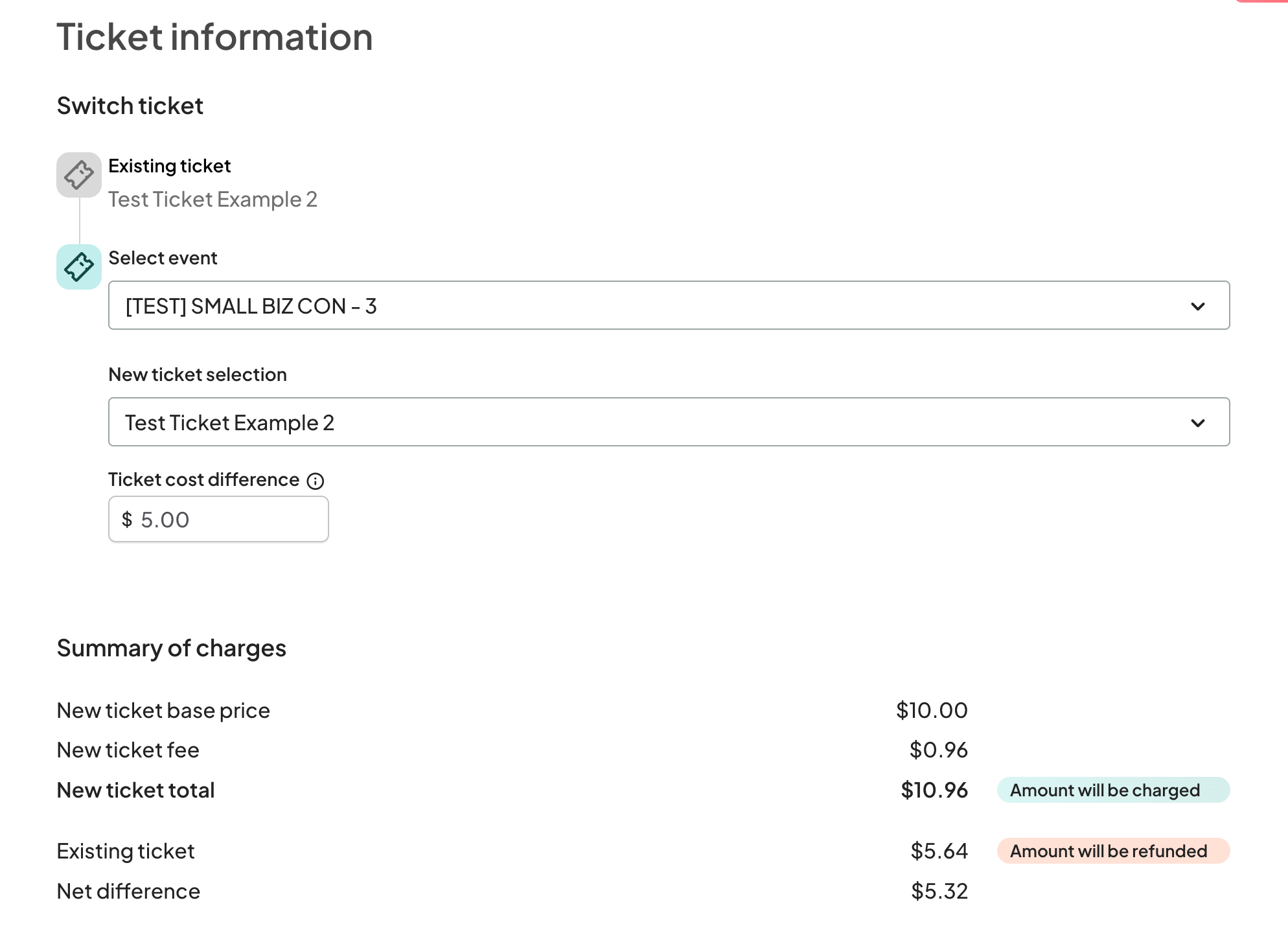Click the Net difference amount $5.32
Viewport: 1288px width, 933px height.
coord(939,892)
